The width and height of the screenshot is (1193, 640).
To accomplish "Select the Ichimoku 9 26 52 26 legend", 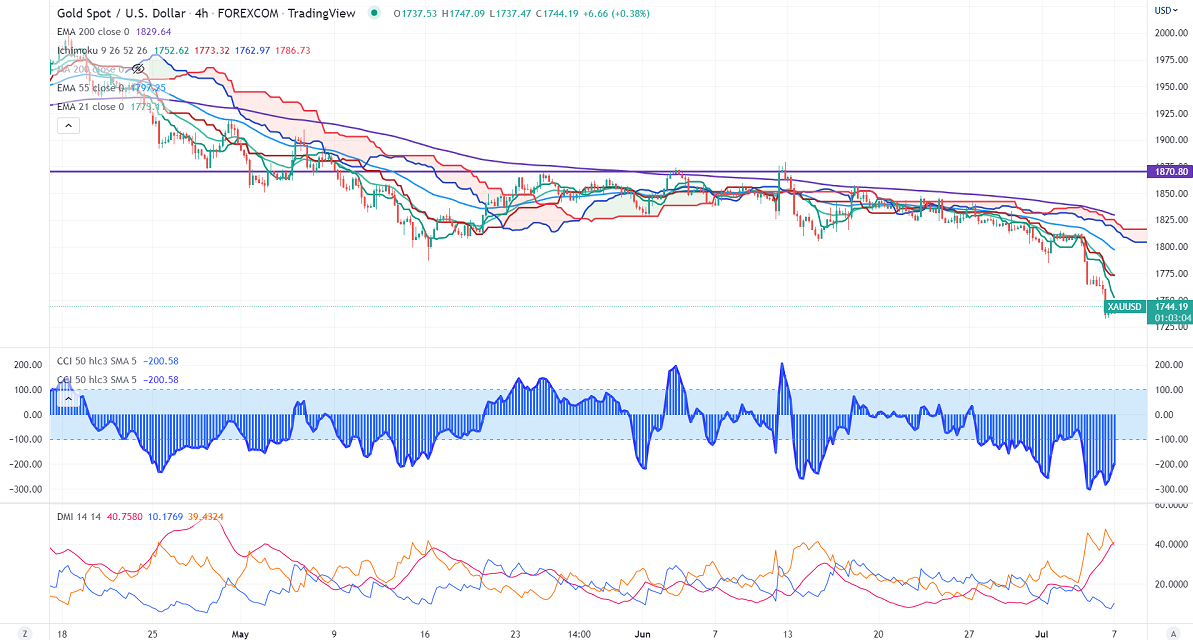I will click(x=103, y=50).
